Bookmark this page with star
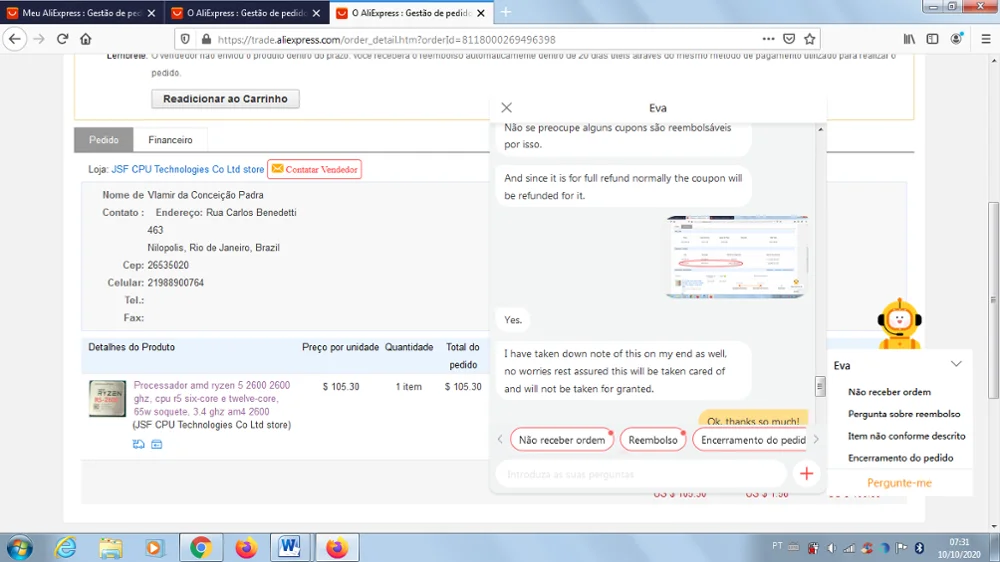 809,39
